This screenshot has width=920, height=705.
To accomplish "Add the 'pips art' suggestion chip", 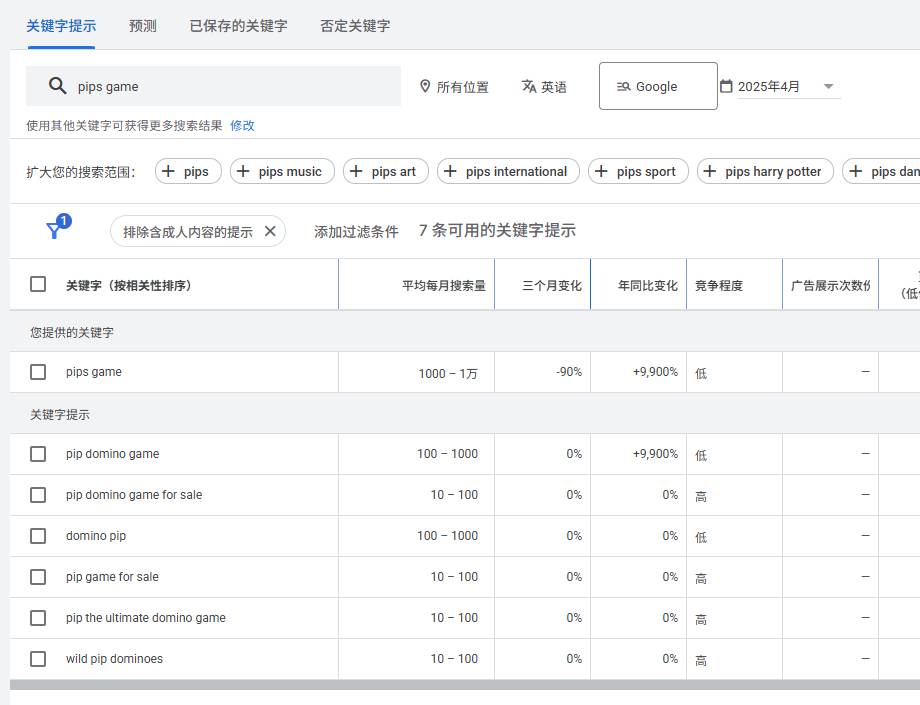I will point(385,171).
